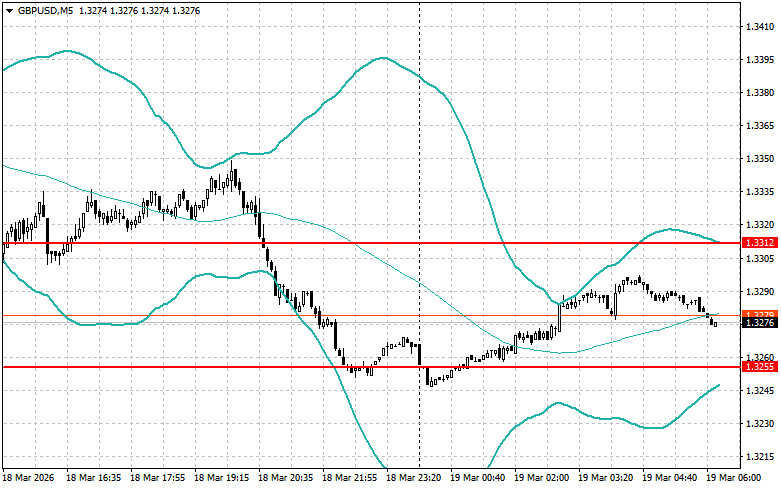Click the 1.3215 price axis value

click(x=760, y=457)
